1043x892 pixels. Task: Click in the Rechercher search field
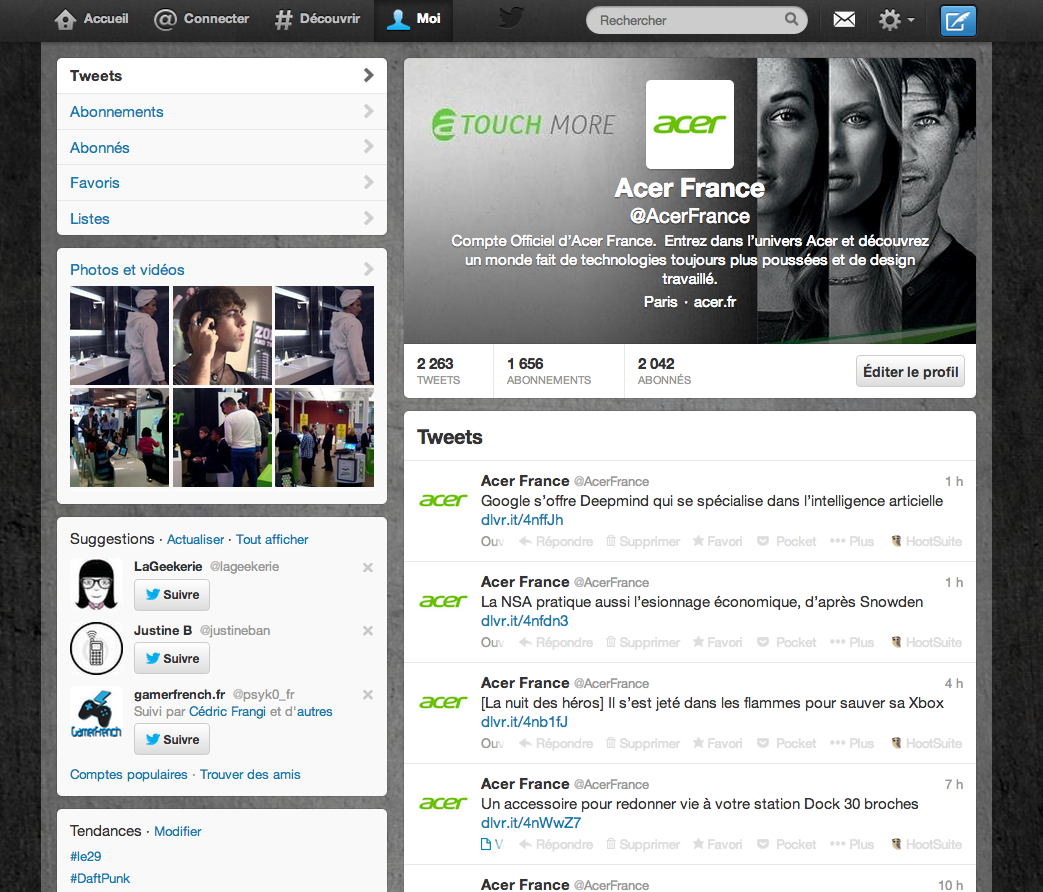coord(696,20)
